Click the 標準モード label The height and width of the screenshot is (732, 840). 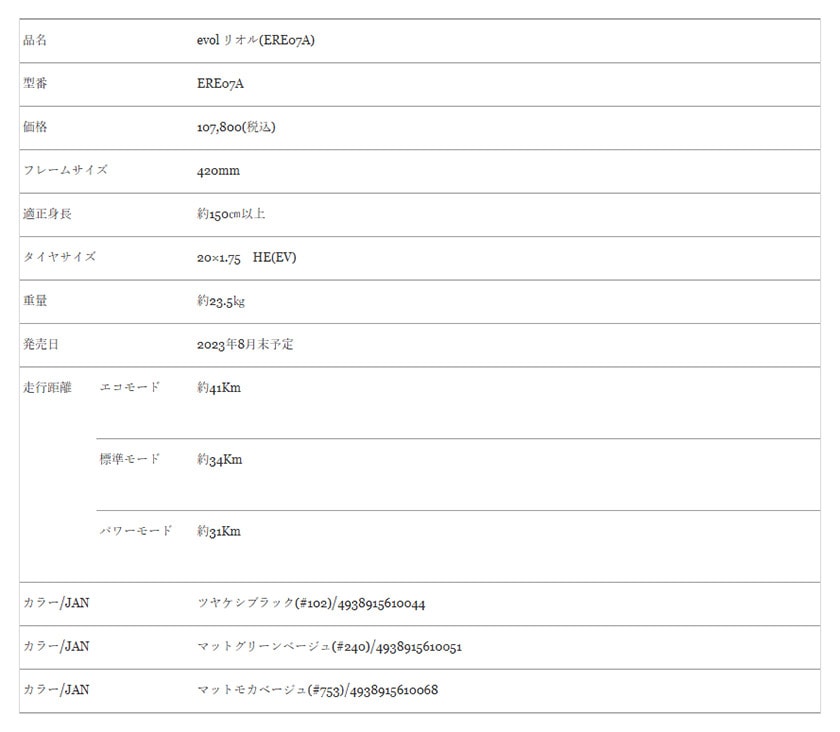click(x=130, y=459)
